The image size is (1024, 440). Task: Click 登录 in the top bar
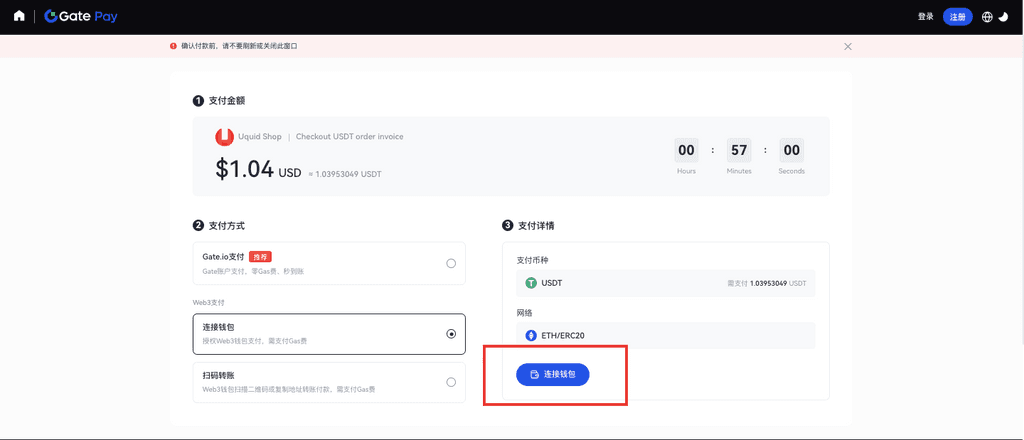925,17
